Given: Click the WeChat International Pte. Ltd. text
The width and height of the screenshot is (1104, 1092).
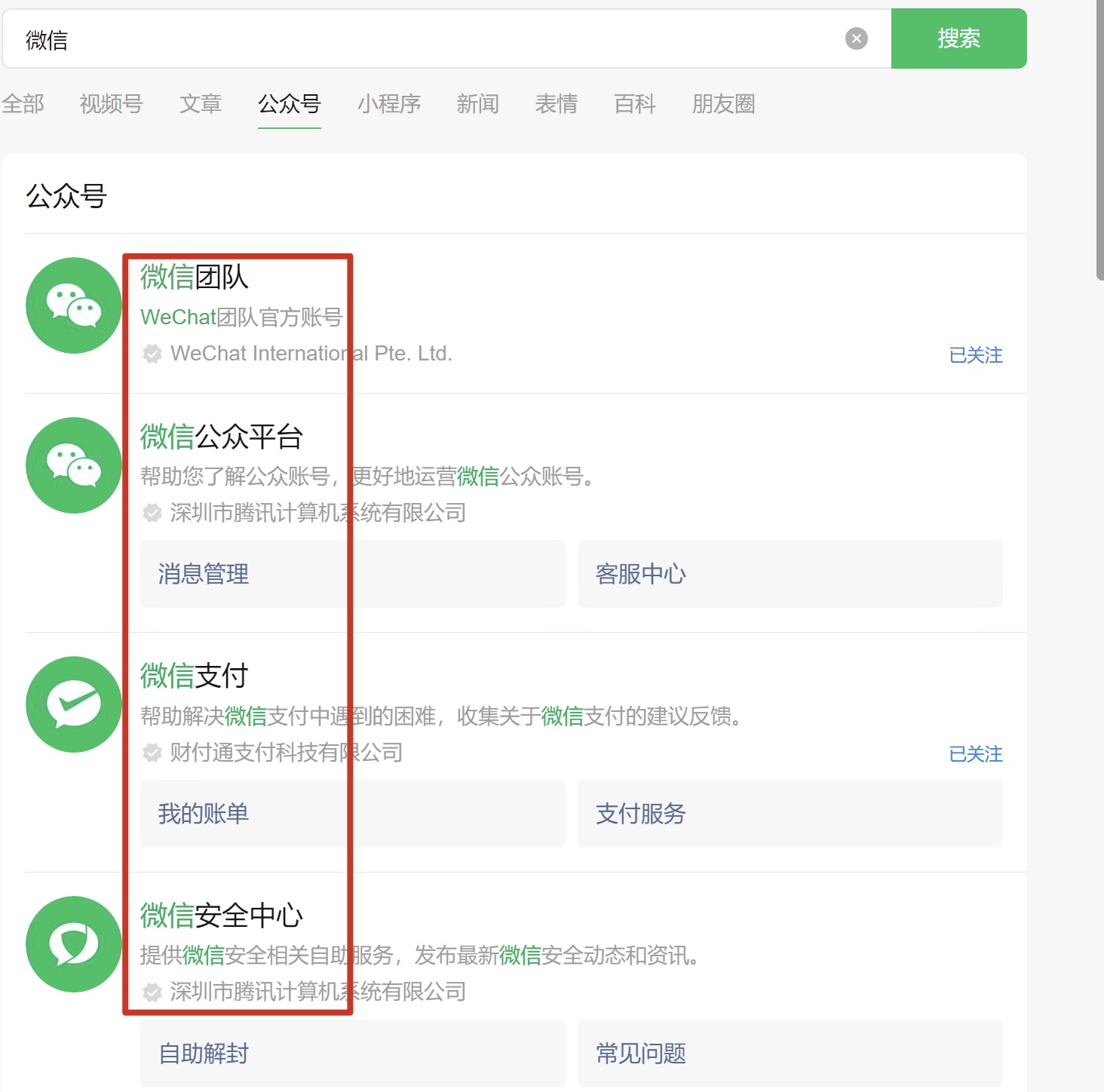Looking at the screenshot, I should point(311,354).
